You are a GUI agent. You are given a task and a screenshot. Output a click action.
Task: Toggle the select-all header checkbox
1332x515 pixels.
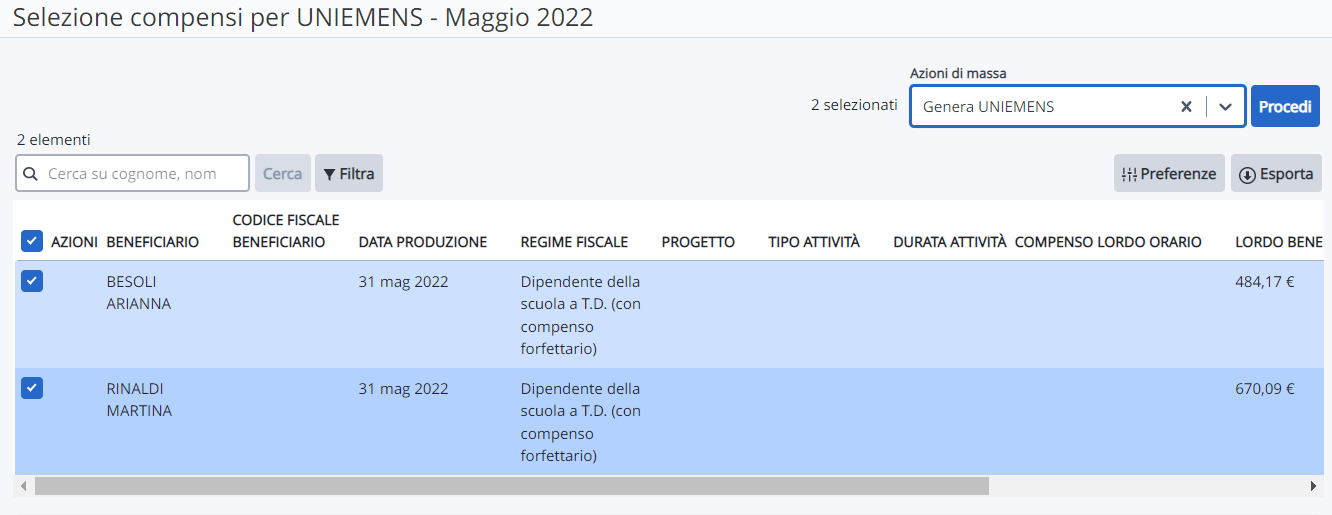pyautogui.click(x=32, y=241)
